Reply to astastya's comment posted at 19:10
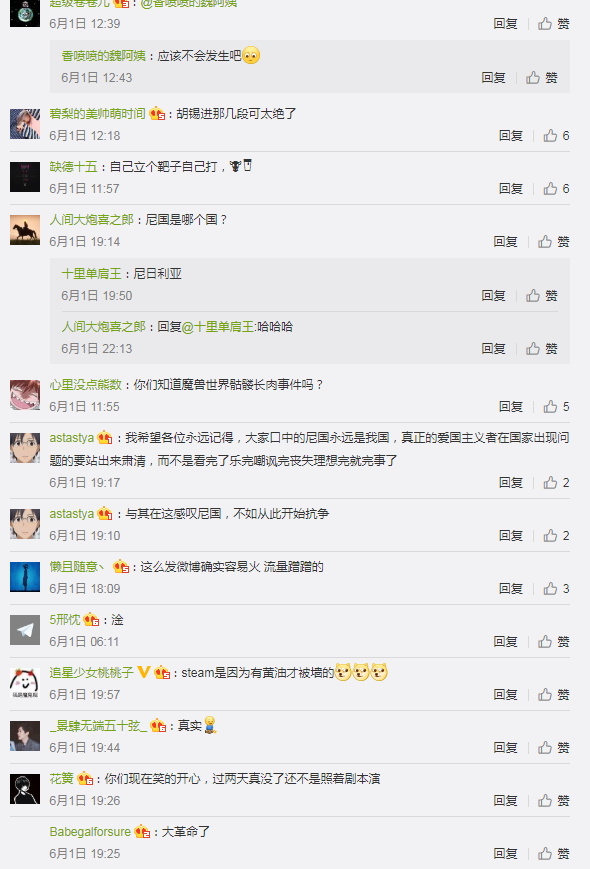Viewport: 590px width, 869px height. pyautogui.click(x=510, y=535)
